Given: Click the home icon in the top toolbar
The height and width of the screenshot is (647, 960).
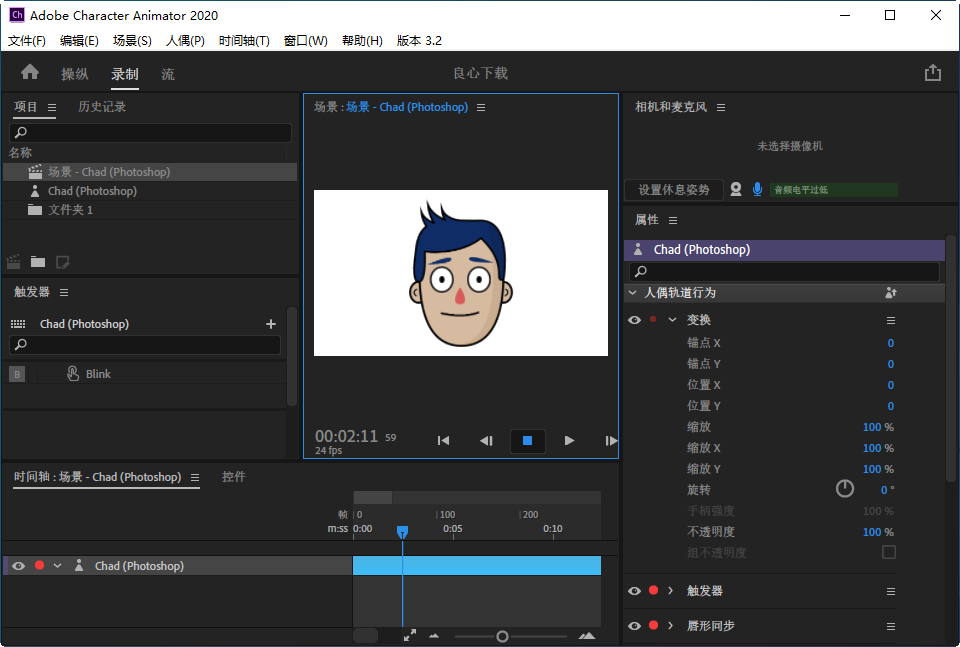Looking at the screenshot, I should [x=29, y=72].
